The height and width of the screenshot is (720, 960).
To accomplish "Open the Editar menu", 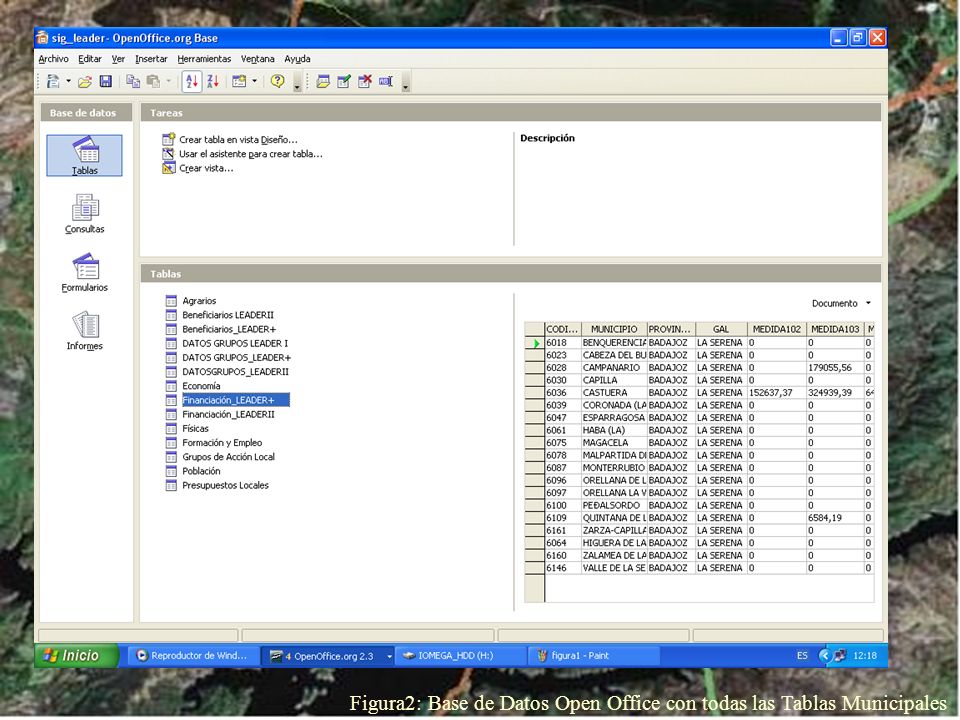I will click(x=90, y=59).
